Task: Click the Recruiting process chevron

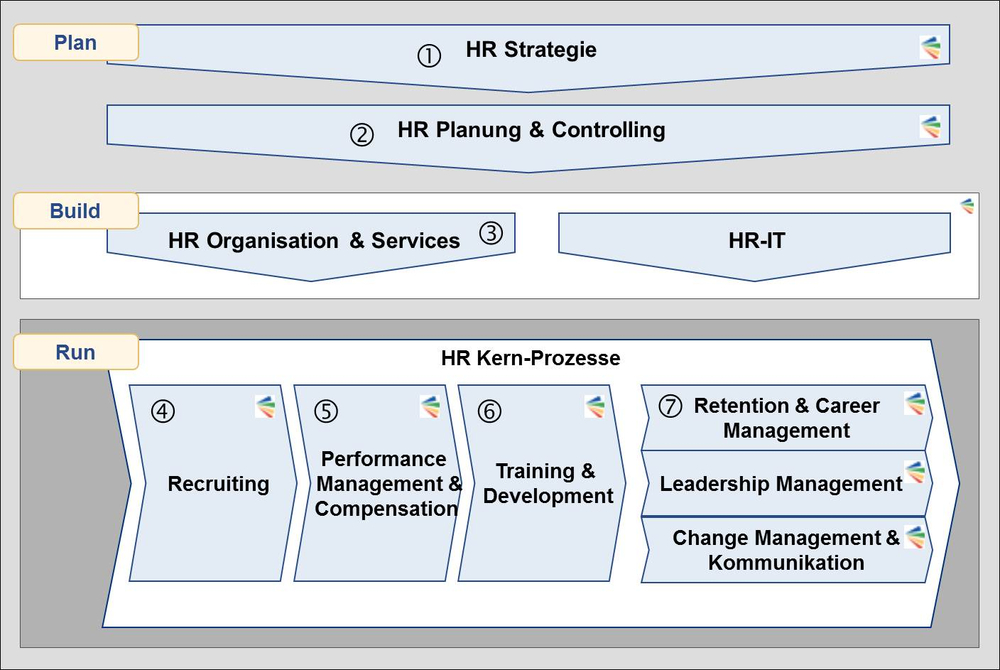Action: click(x=214, y=483)
